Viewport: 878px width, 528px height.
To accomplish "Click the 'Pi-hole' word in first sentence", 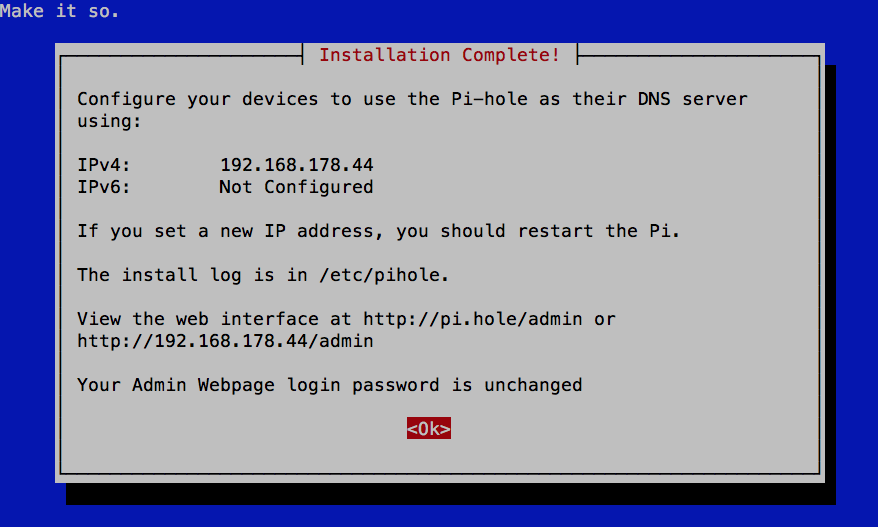I will [x=489, y=99].
